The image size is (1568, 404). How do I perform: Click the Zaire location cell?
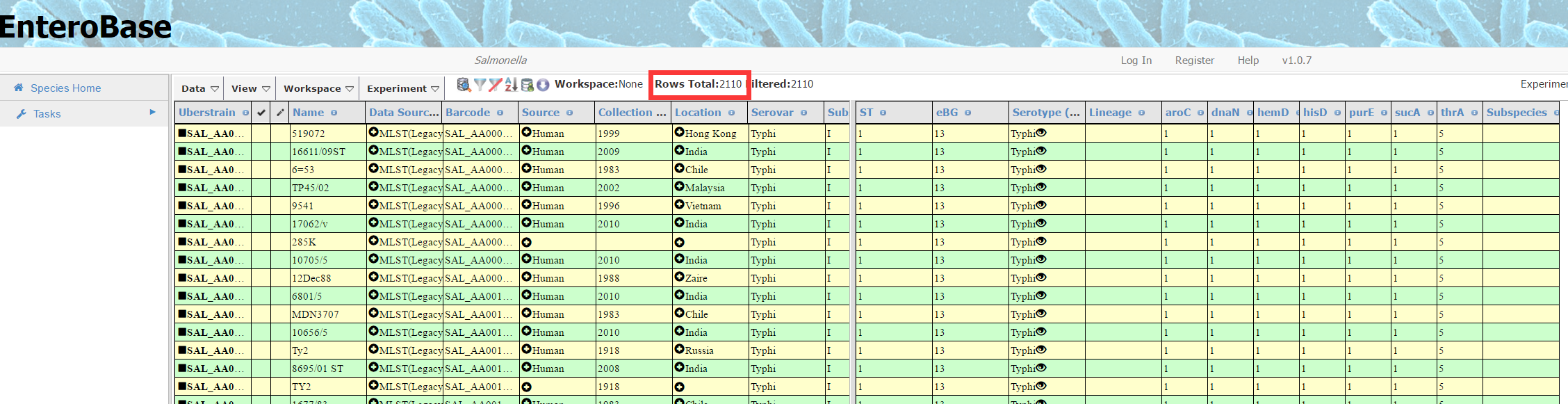coord(710,278)
